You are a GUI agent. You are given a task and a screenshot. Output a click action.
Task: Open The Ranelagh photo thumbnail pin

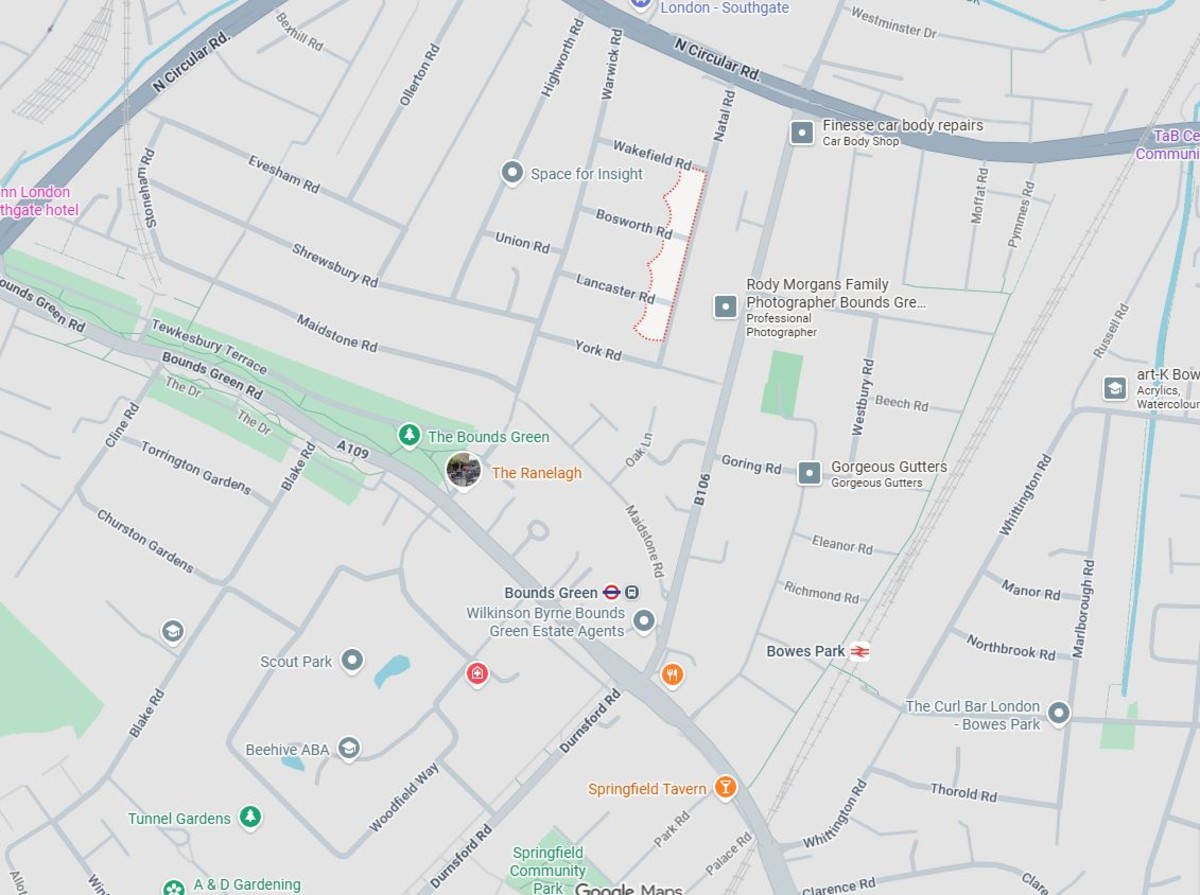tap(464, 470)
